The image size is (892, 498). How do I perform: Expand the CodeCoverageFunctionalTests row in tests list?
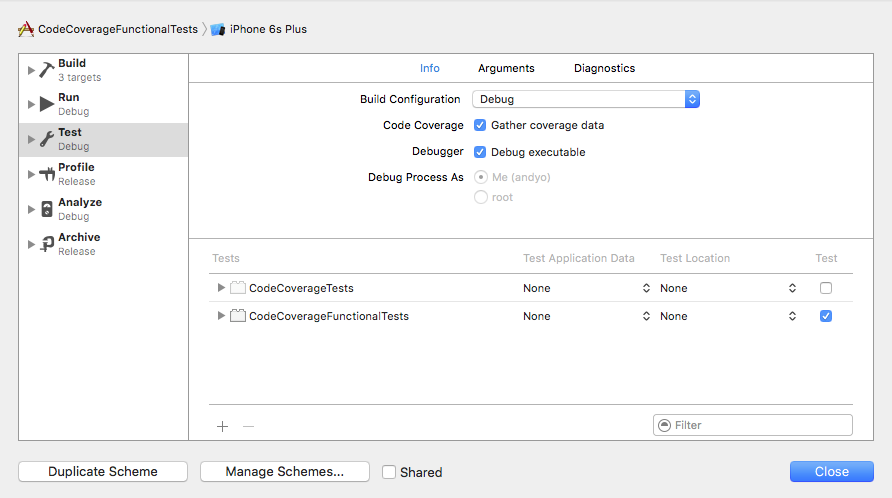tap(221, 315)
